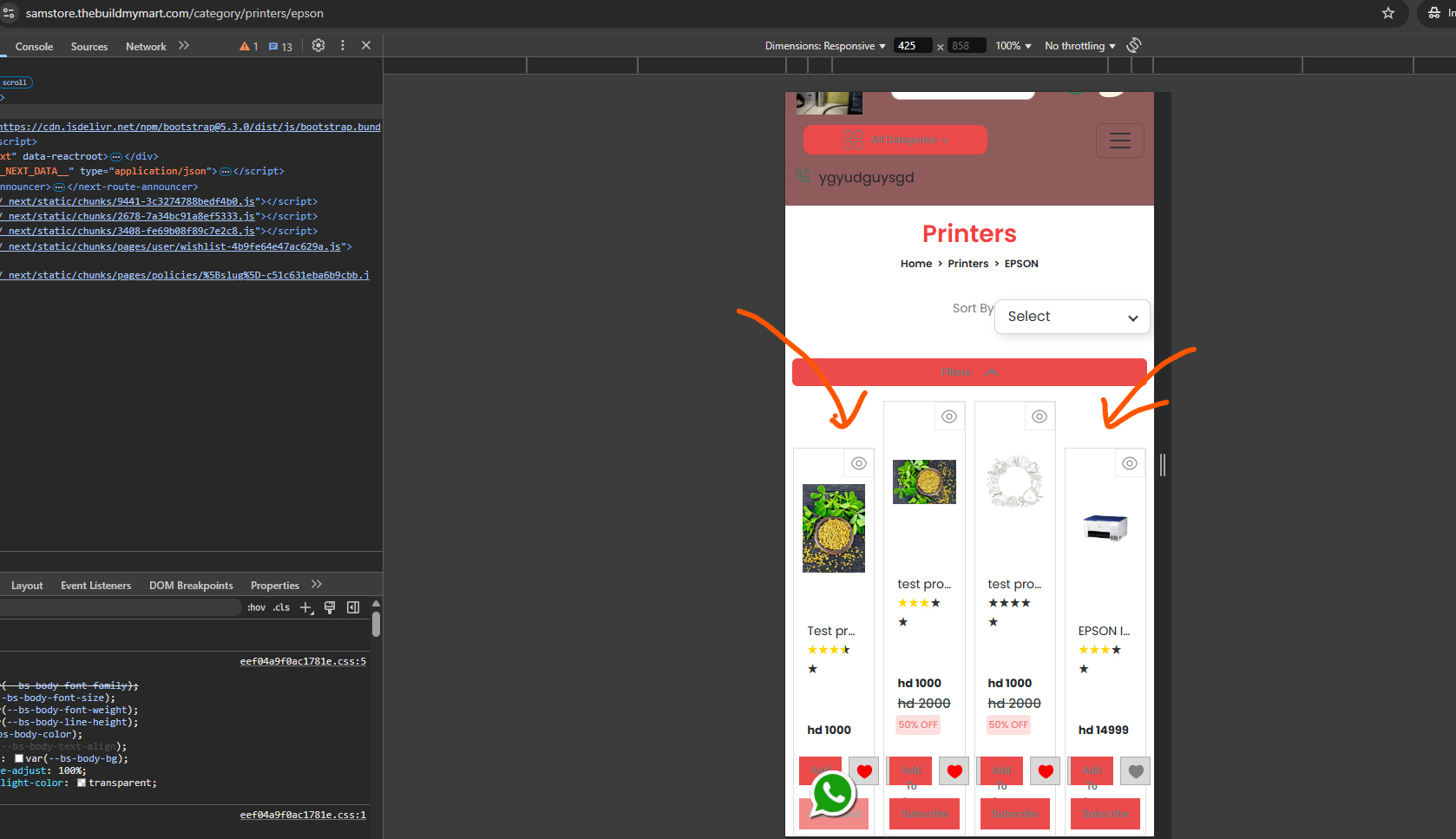Show more Styles pane tabs chevron
This screenshot has width=1456, height=839.
point(317,585)
